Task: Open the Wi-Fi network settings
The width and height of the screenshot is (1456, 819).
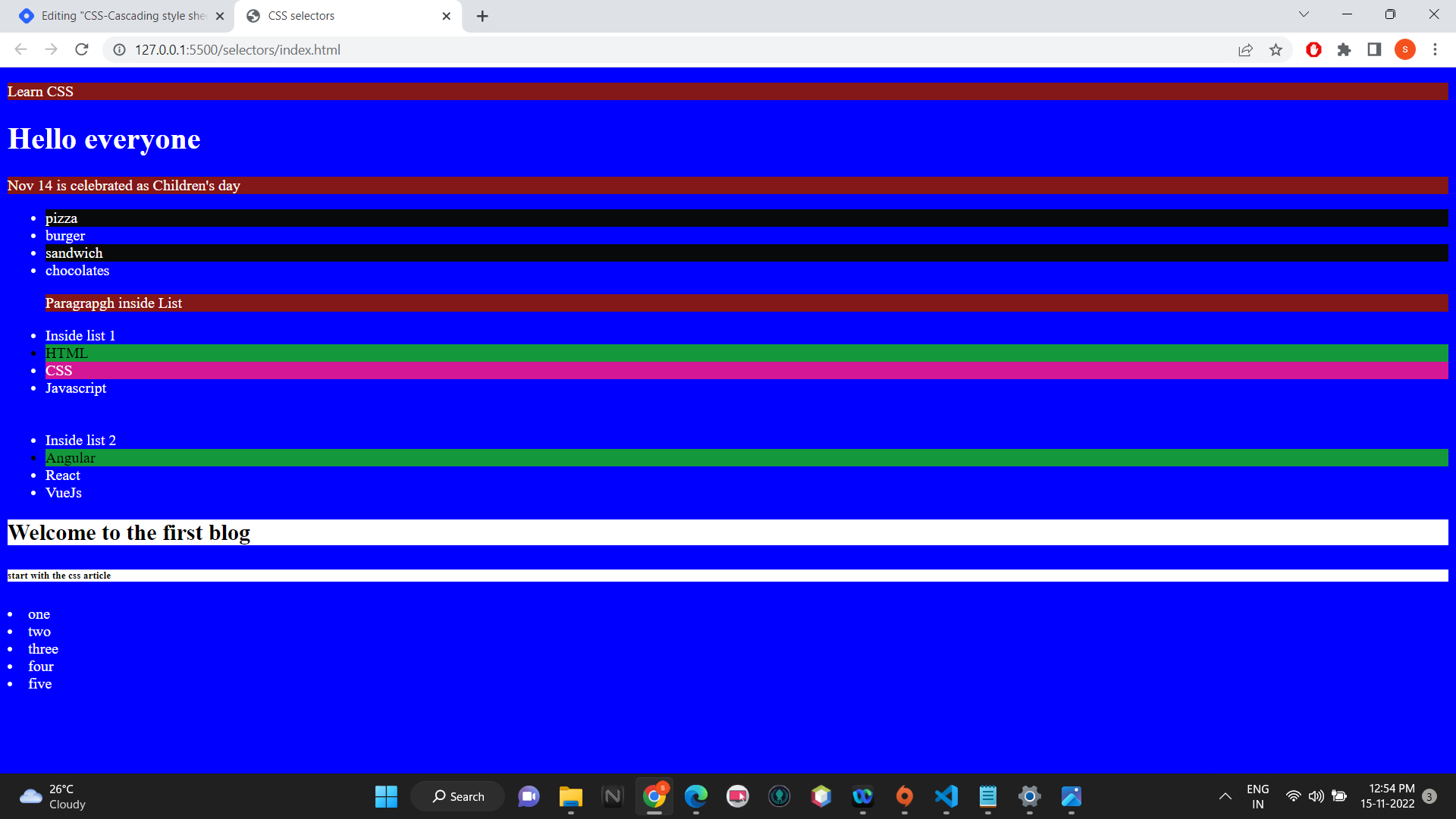Action: (x=1294, y=796)
